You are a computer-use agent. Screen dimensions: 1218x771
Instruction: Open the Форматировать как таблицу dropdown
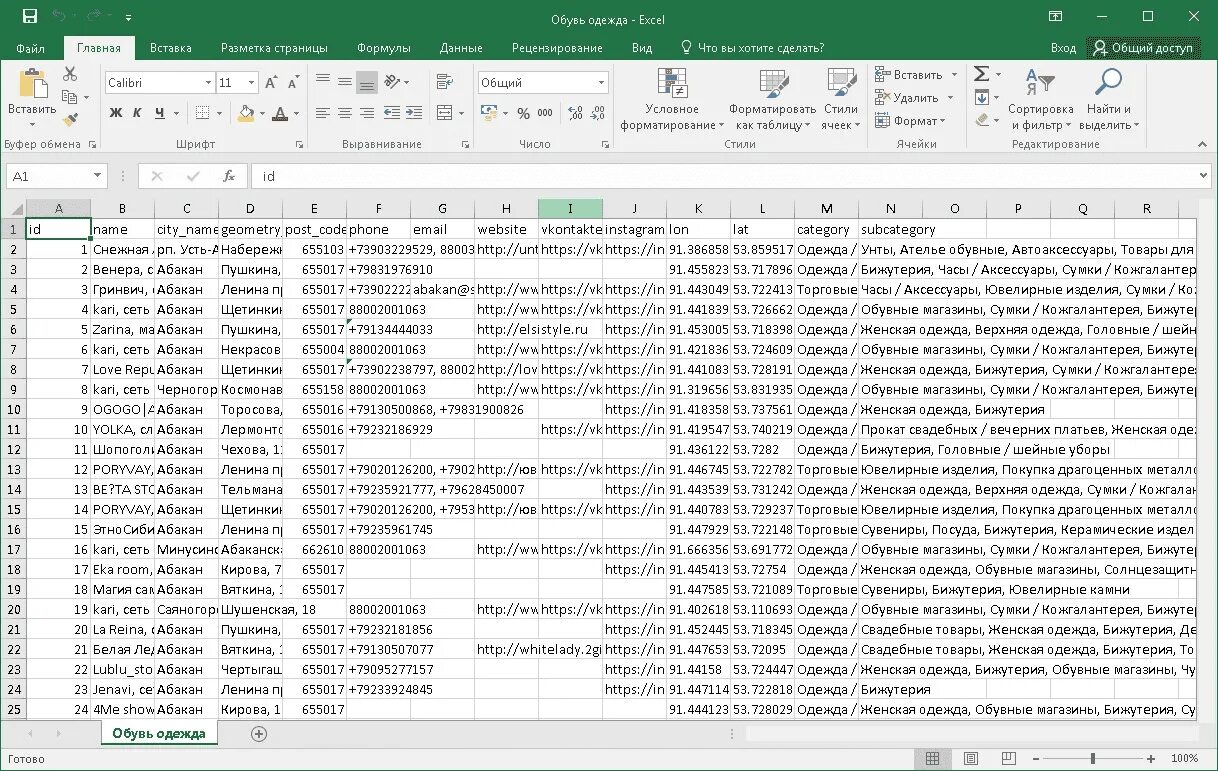point(772,100)
